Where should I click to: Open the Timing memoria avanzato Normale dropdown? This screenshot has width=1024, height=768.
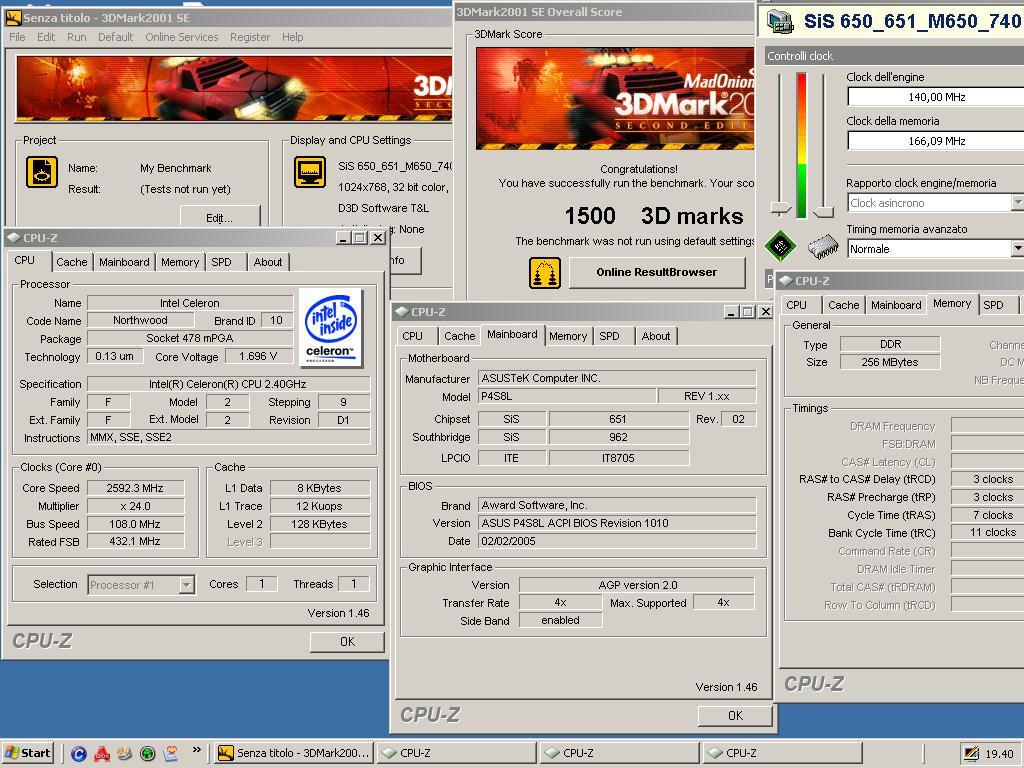1017,249
